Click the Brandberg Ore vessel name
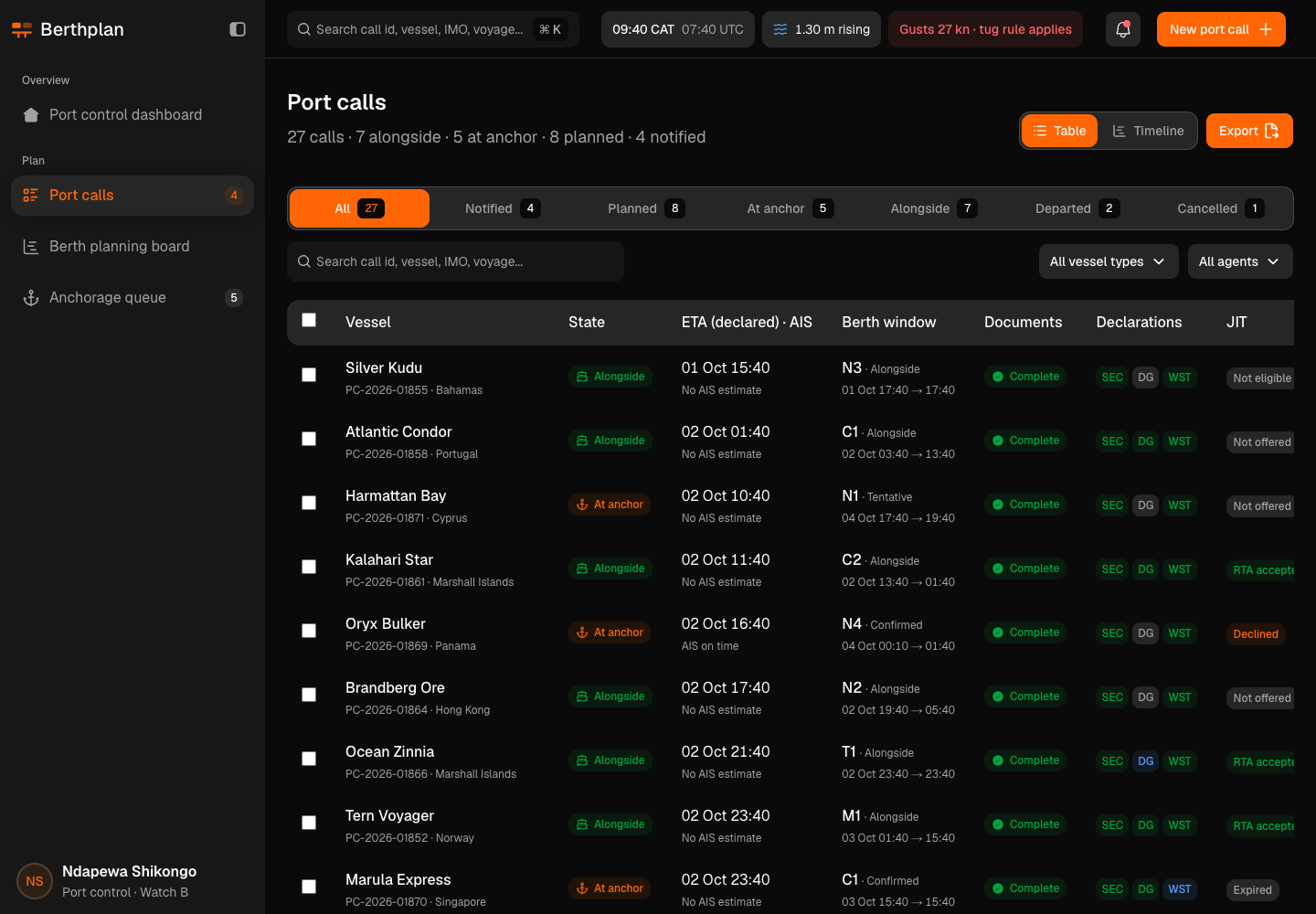Viewport: 1316px width, 914px height. coord(395,687)
